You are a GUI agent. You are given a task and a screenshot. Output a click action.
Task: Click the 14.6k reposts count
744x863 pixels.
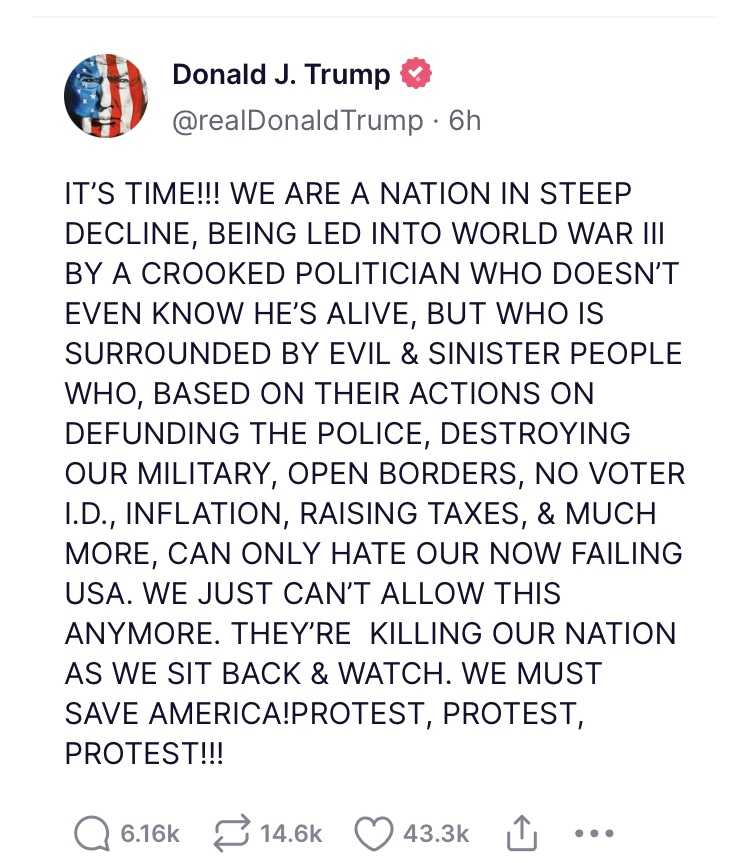click(x=291, y=833)
